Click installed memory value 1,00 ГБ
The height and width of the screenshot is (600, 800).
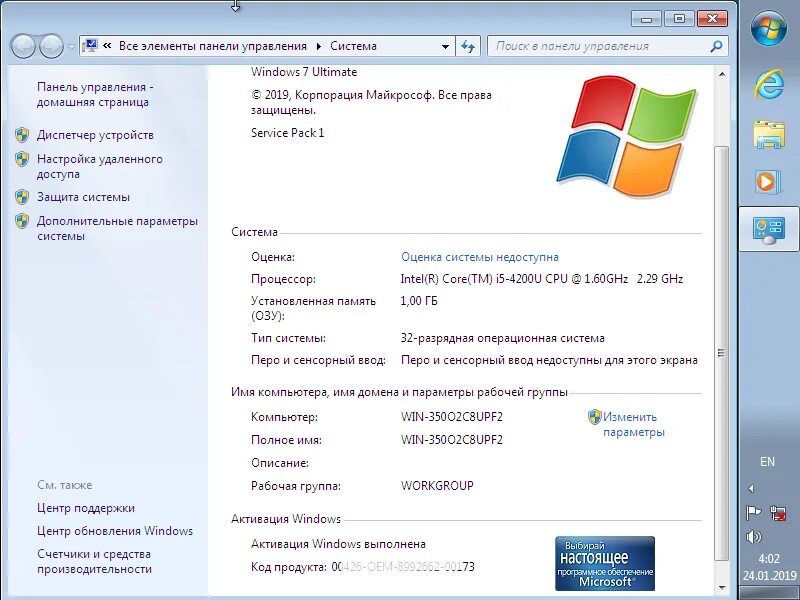pyautogui.click(x=419, y=301)
